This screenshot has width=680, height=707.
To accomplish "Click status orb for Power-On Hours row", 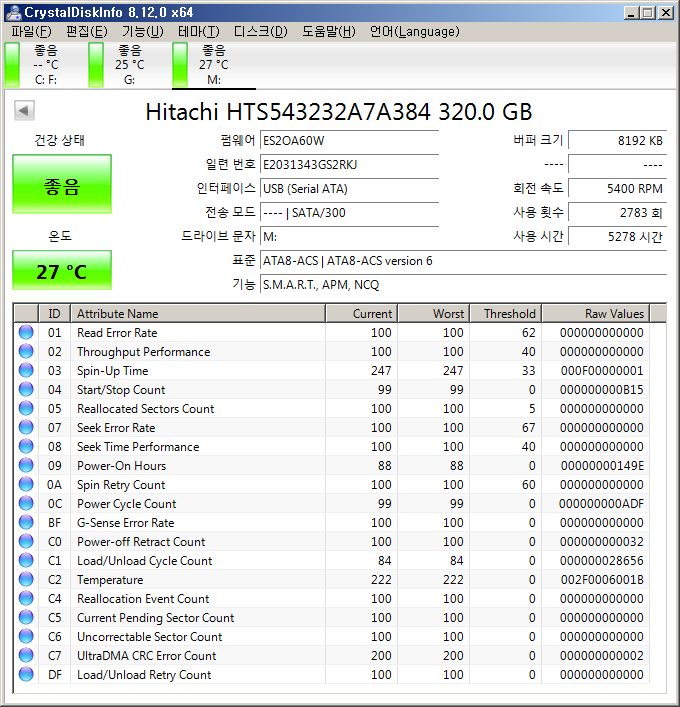I will coord(26,466).
